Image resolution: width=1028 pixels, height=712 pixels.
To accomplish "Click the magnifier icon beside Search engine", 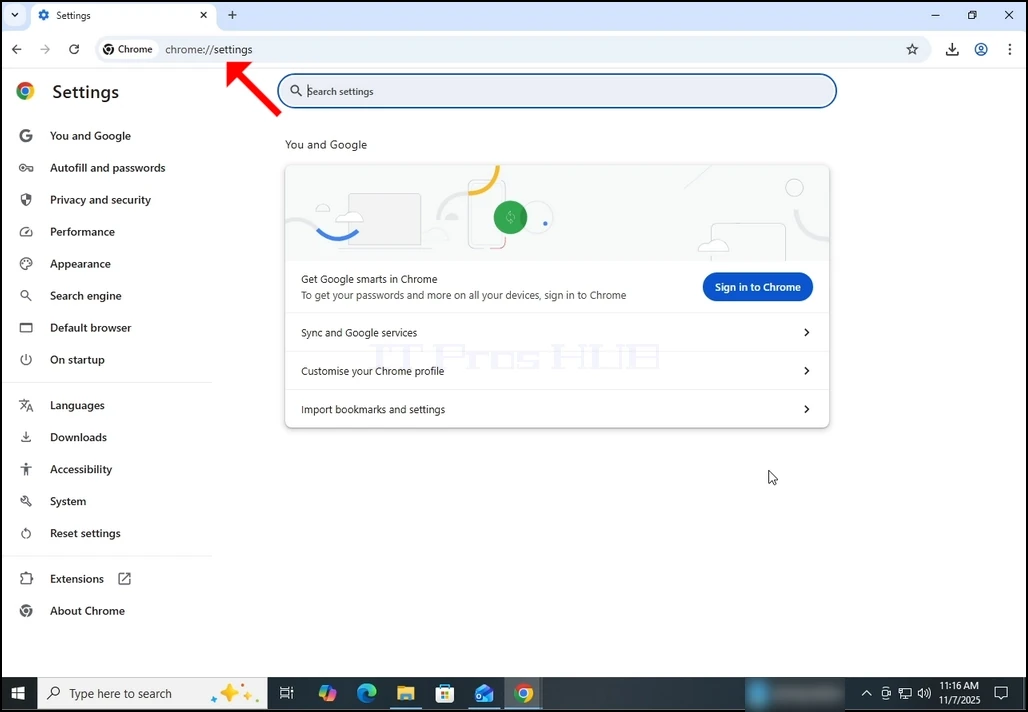I will coord(26,296).
